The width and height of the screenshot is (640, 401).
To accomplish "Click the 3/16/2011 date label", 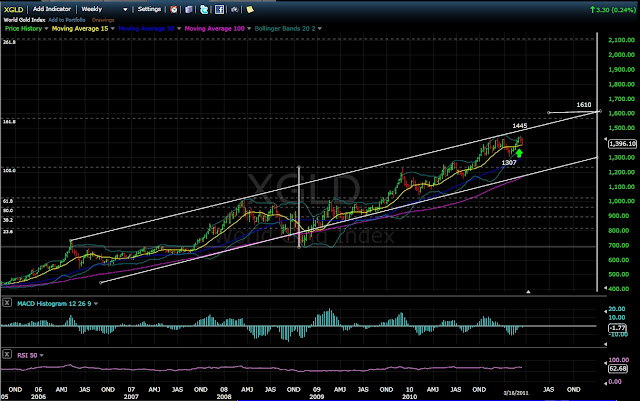I will (x=516, y=393).
